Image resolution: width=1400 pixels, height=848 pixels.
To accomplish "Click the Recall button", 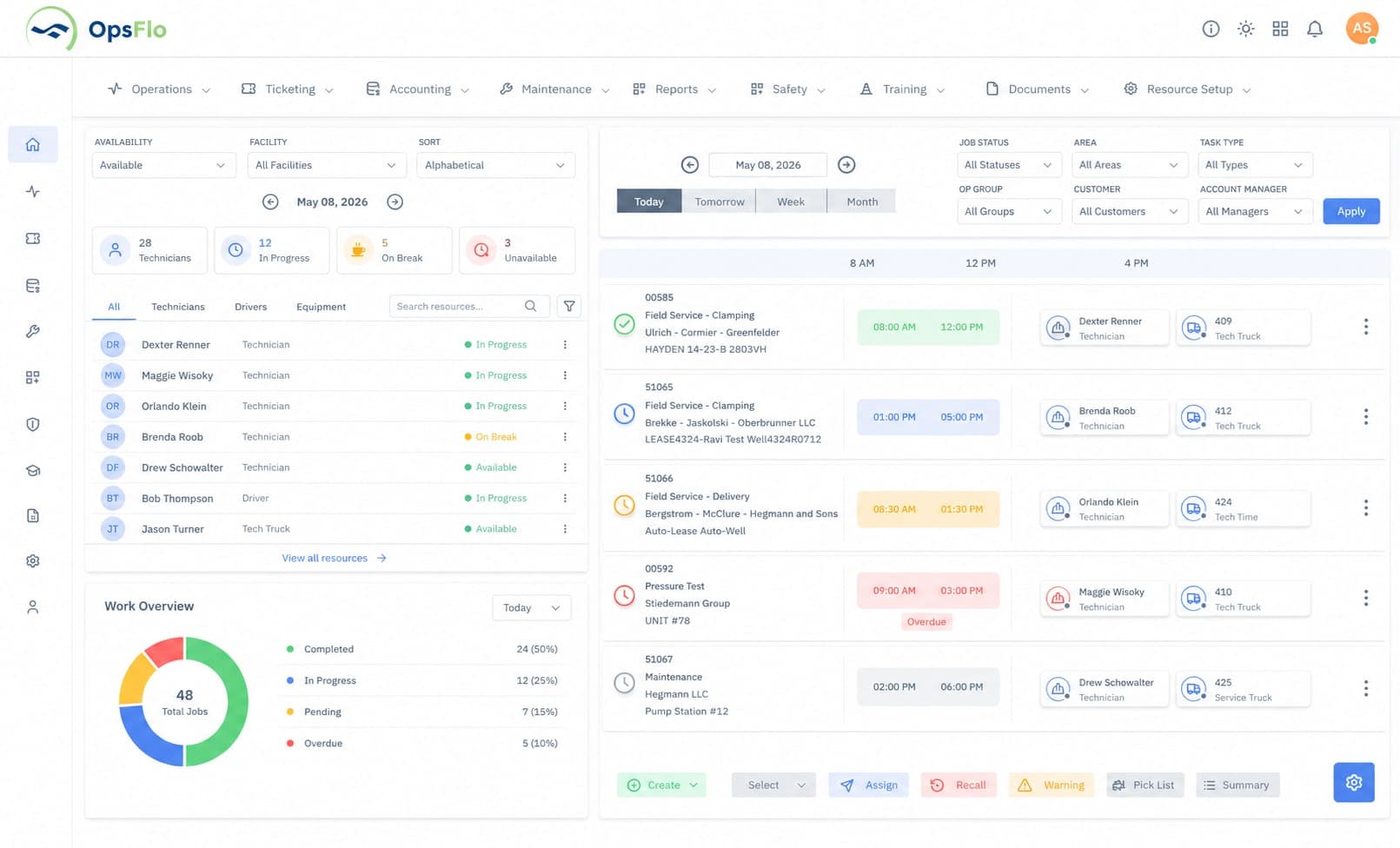I will [959, 785].
